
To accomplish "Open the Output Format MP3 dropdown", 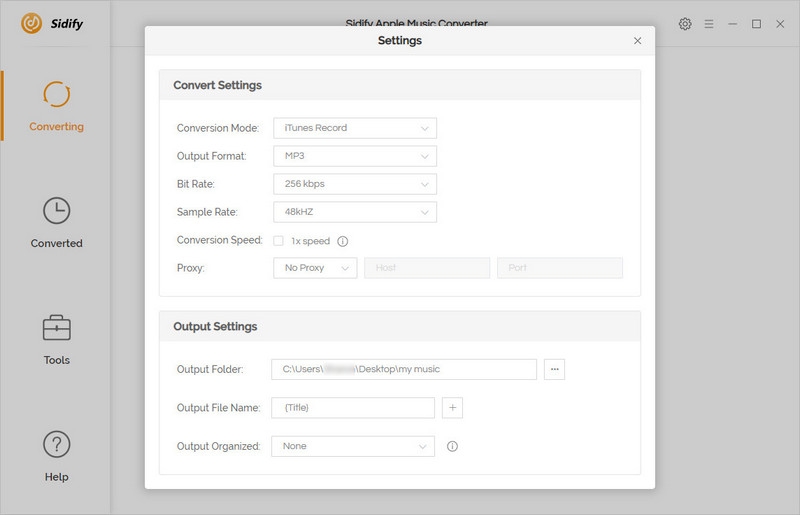I will 354,156.
